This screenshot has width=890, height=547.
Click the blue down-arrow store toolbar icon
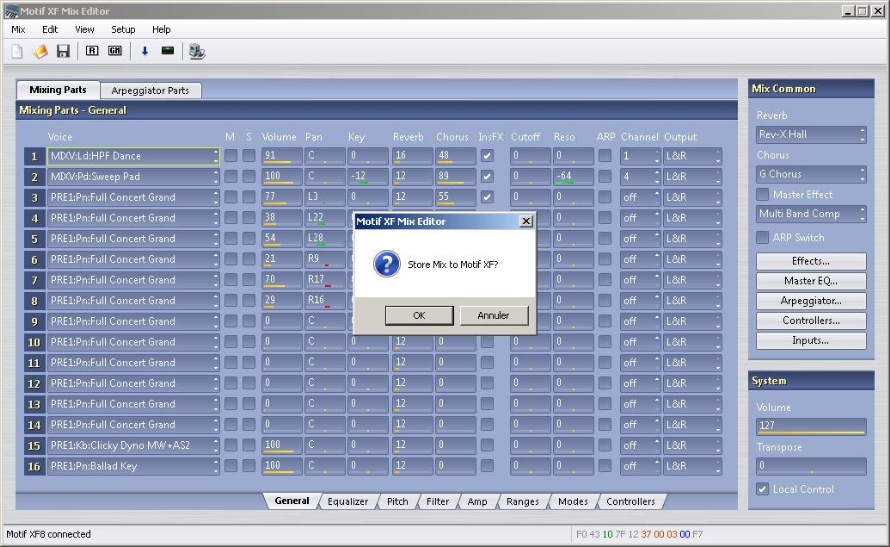tap(145, 51)
